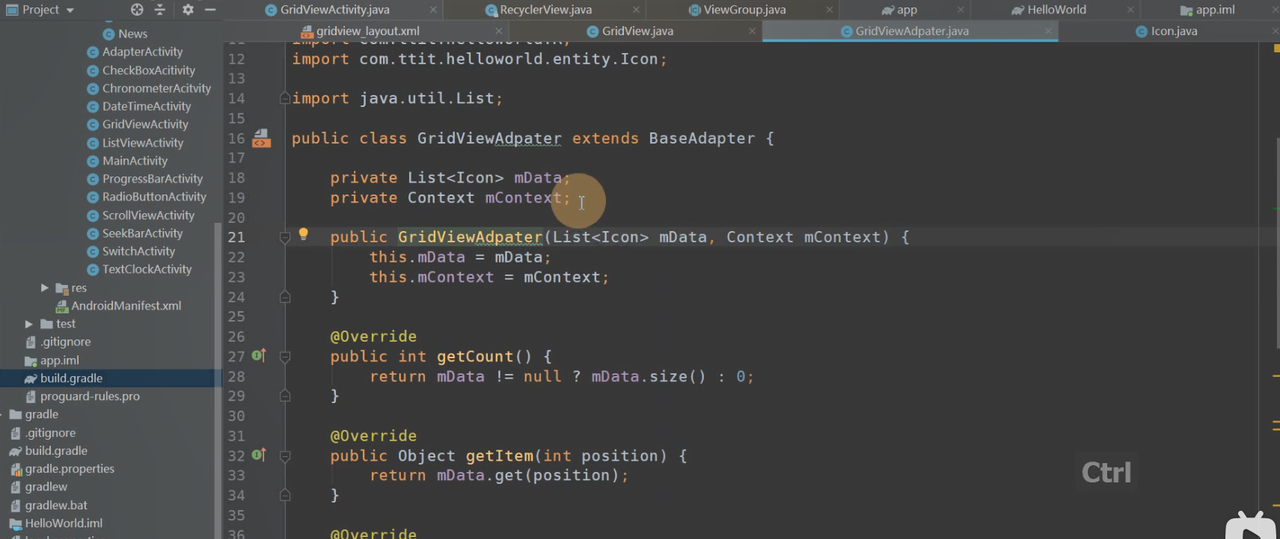The height and width of the screenshot is (539, 1280).
Task: Click the implements gutter icon beside getItem
Action: (259, 455)
